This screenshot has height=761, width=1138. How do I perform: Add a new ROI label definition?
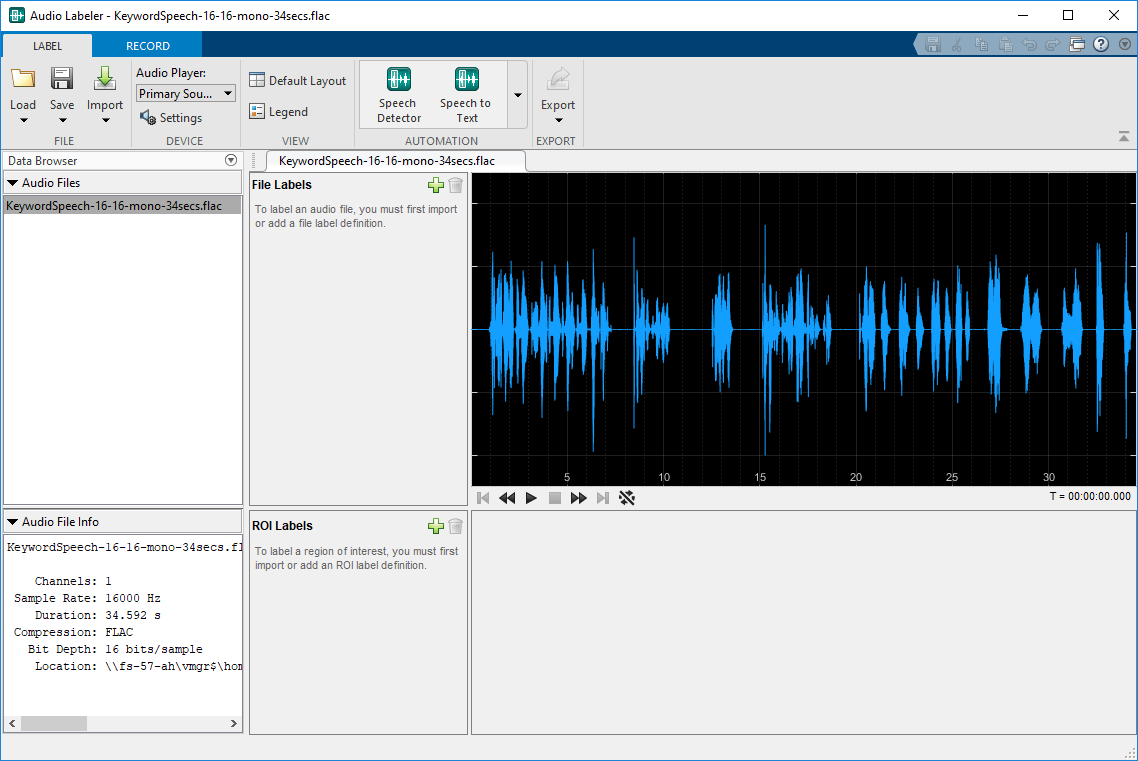pyautogui.click(x=435, y=526)
